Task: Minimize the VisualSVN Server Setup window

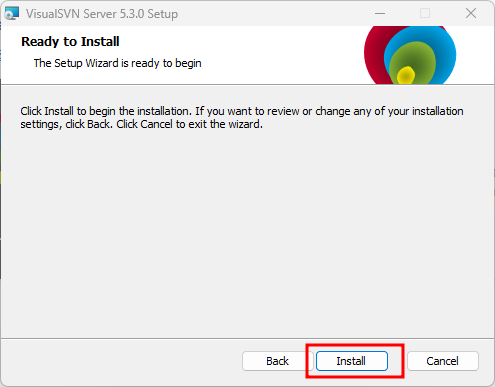Action: click(380, 14)
